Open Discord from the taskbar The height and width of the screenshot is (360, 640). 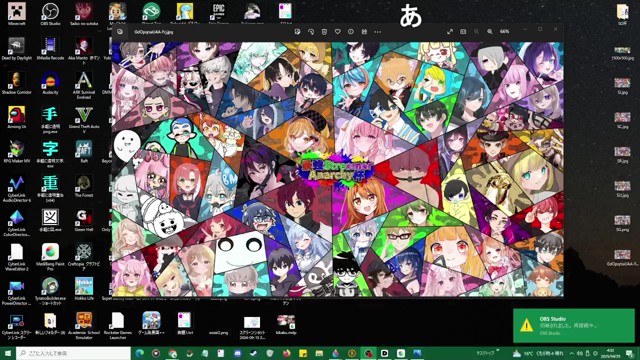238,353
